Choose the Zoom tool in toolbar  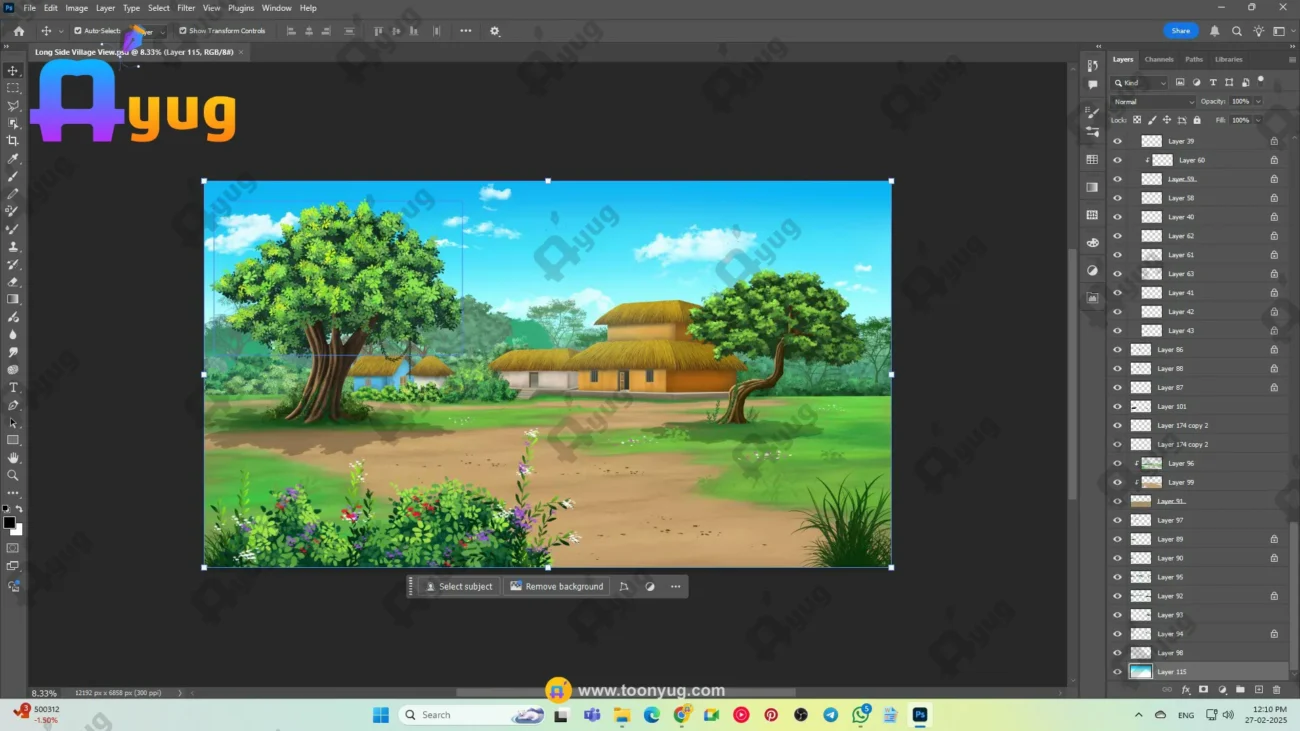click(x=13, y=476)
